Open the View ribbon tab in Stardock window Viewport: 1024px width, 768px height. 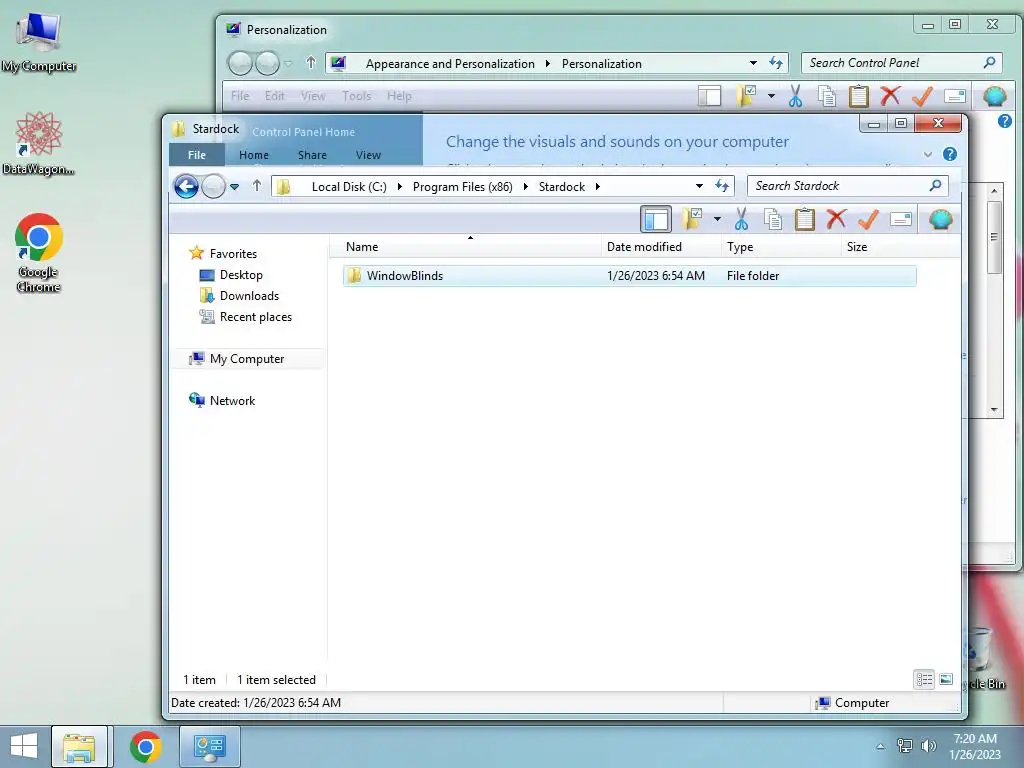(368, 155)
